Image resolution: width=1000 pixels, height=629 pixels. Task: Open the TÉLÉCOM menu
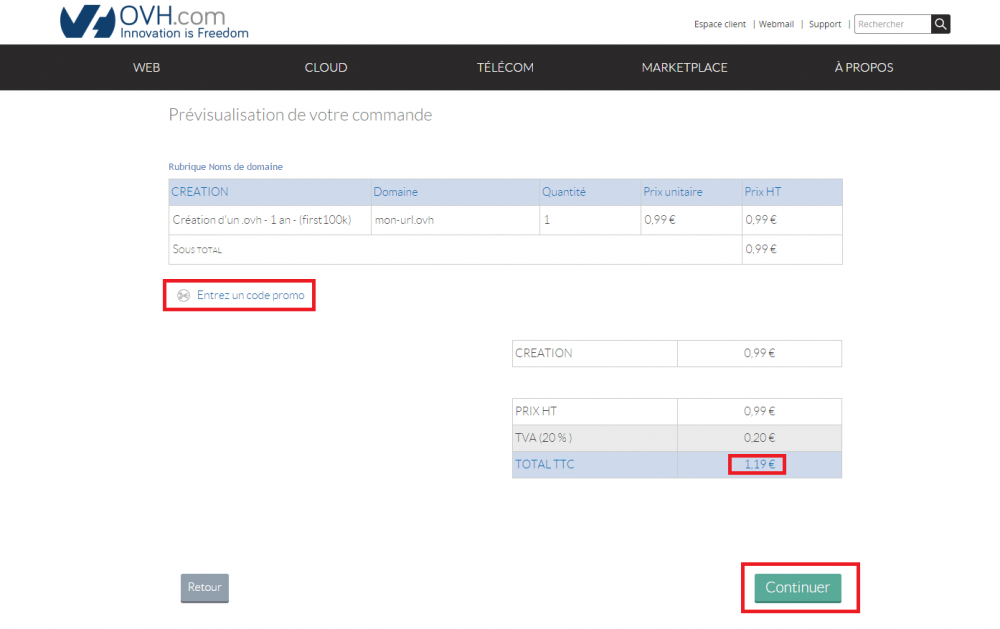coord(505,68)
